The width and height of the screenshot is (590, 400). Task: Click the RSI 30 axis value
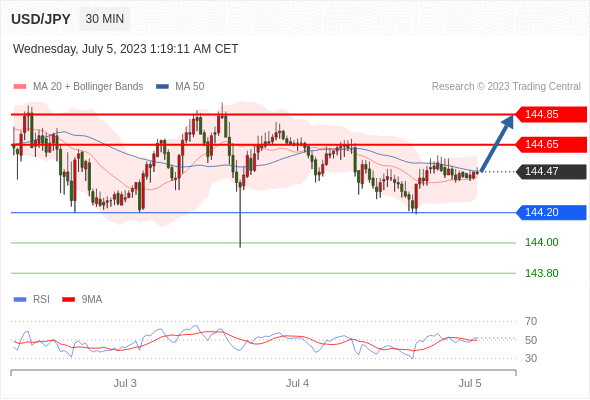pos(531,358)
